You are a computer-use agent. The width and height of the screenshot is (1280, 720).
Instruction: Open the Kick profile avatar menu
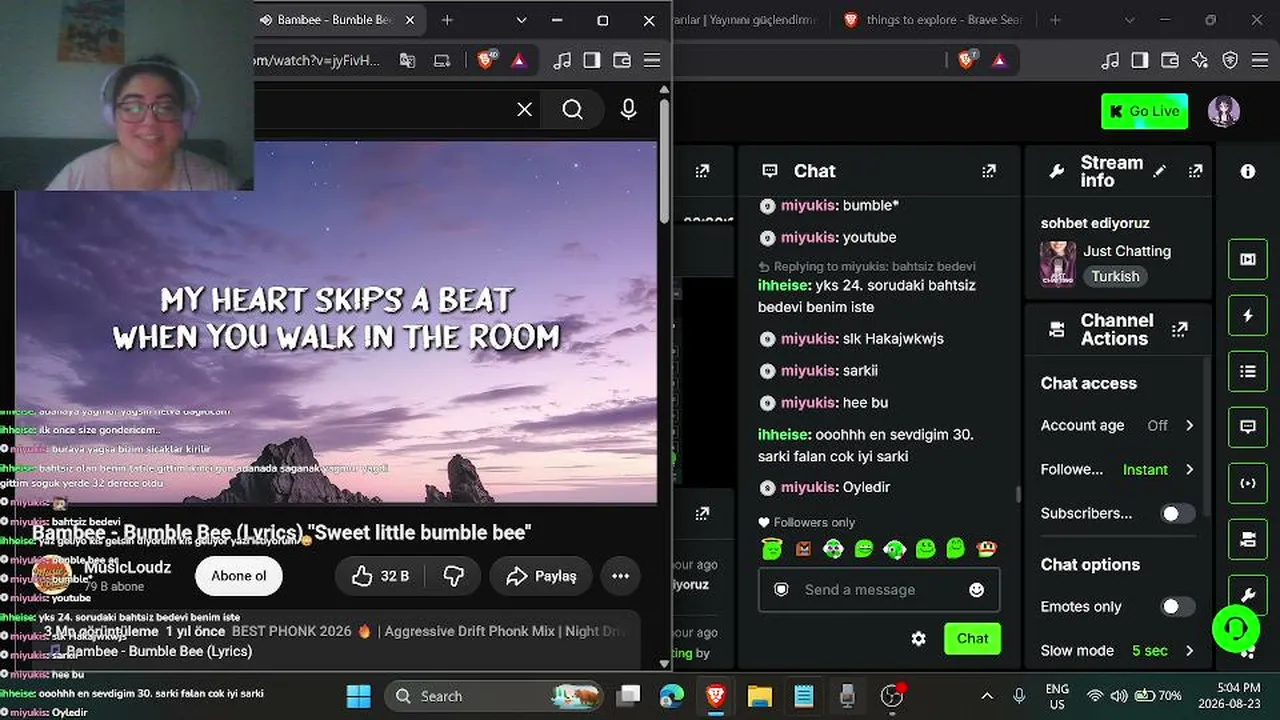[1224, 111]
